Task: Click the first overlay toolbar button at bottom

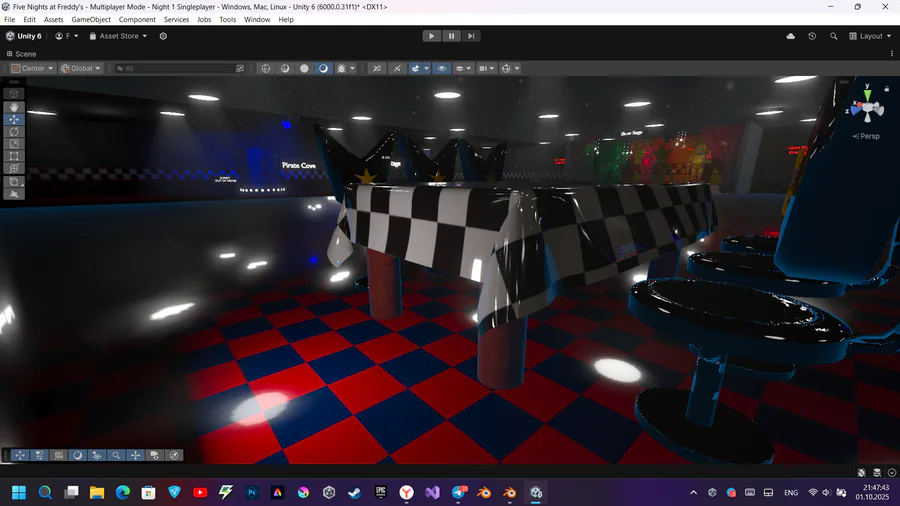Action: click(x=20, y=455)
